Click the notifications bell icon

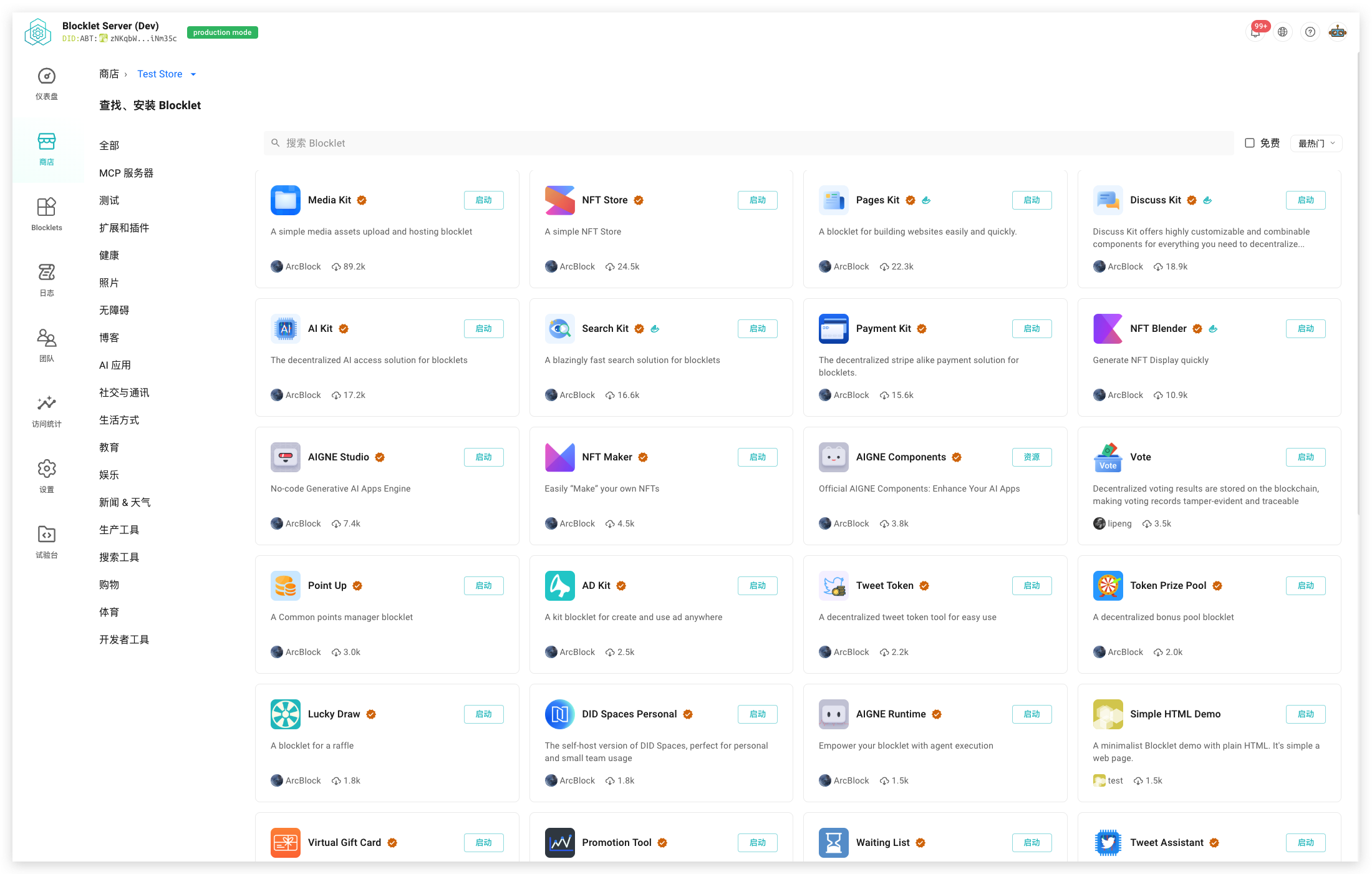tap(1255, 32)
